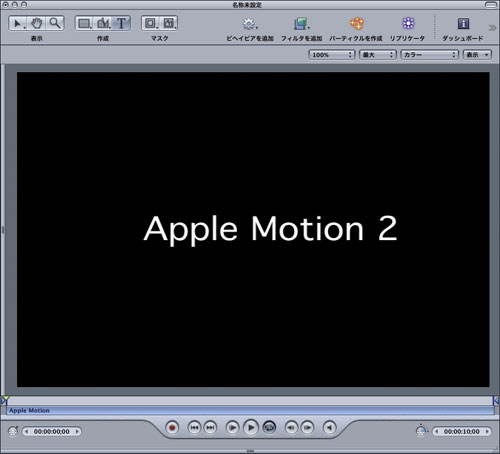Click the リプリケータ label
The height and width of the screenshot is (454, 500).
[407, 38]
